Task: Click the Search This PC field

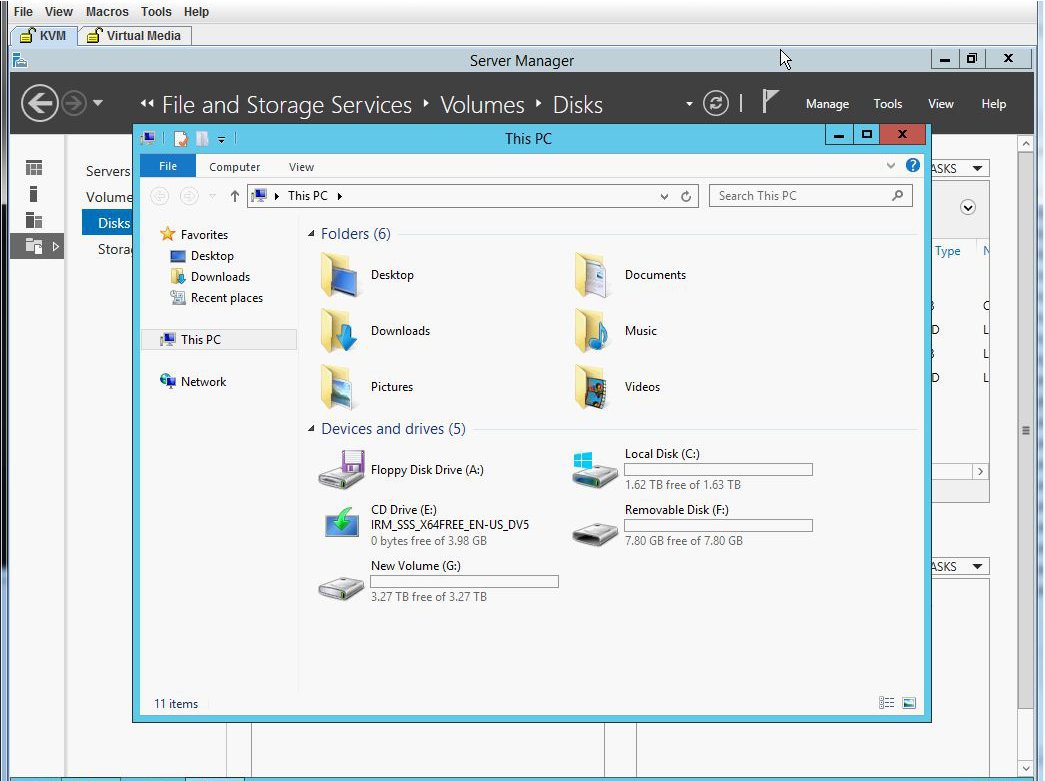Action: coord(810,196)
